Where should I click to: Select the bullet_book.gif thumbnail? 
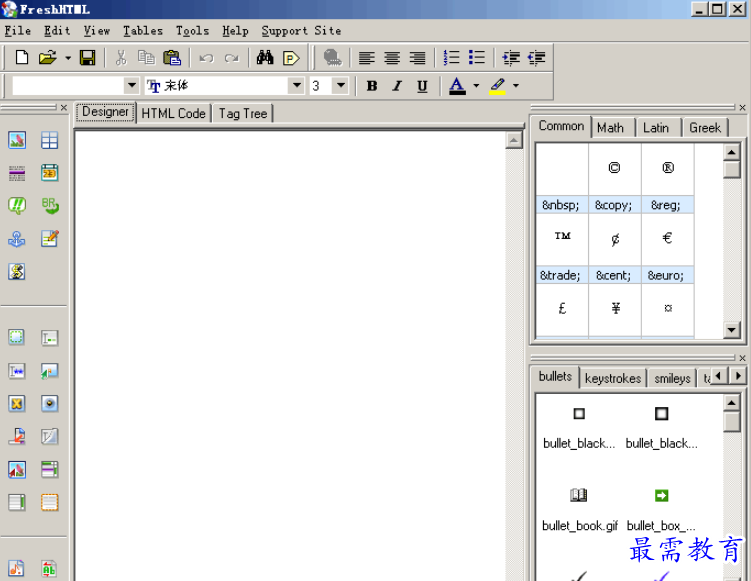(x=580, y=508)
